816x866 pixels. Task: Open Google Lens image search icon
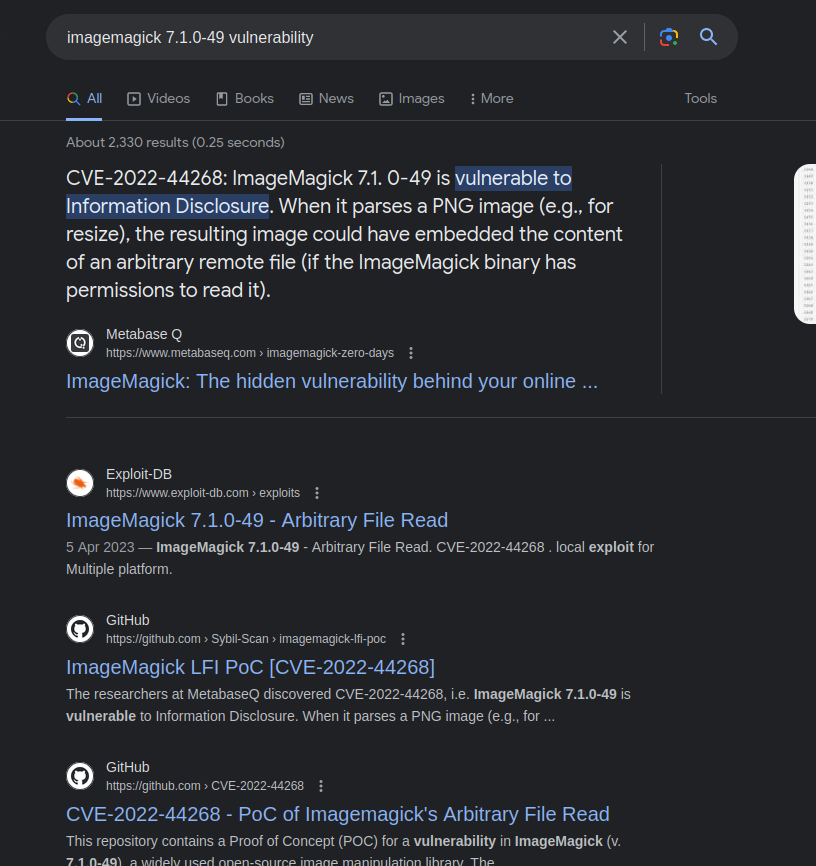pyautogui.click(x=669, y=37)
